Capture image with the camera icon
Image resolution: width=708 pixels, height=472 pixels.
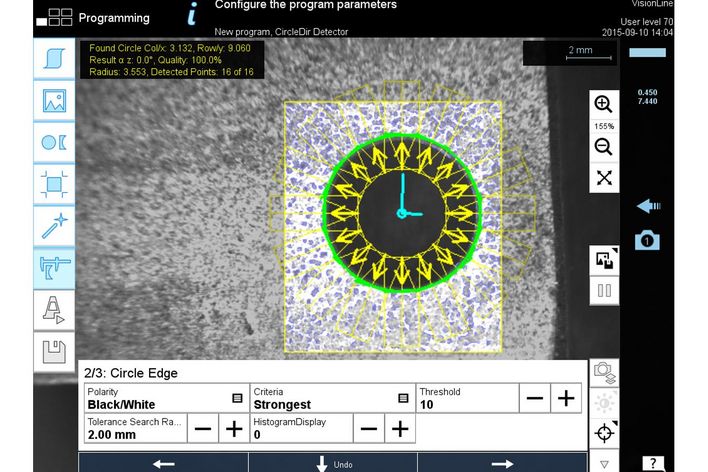(x=647, y=240)
